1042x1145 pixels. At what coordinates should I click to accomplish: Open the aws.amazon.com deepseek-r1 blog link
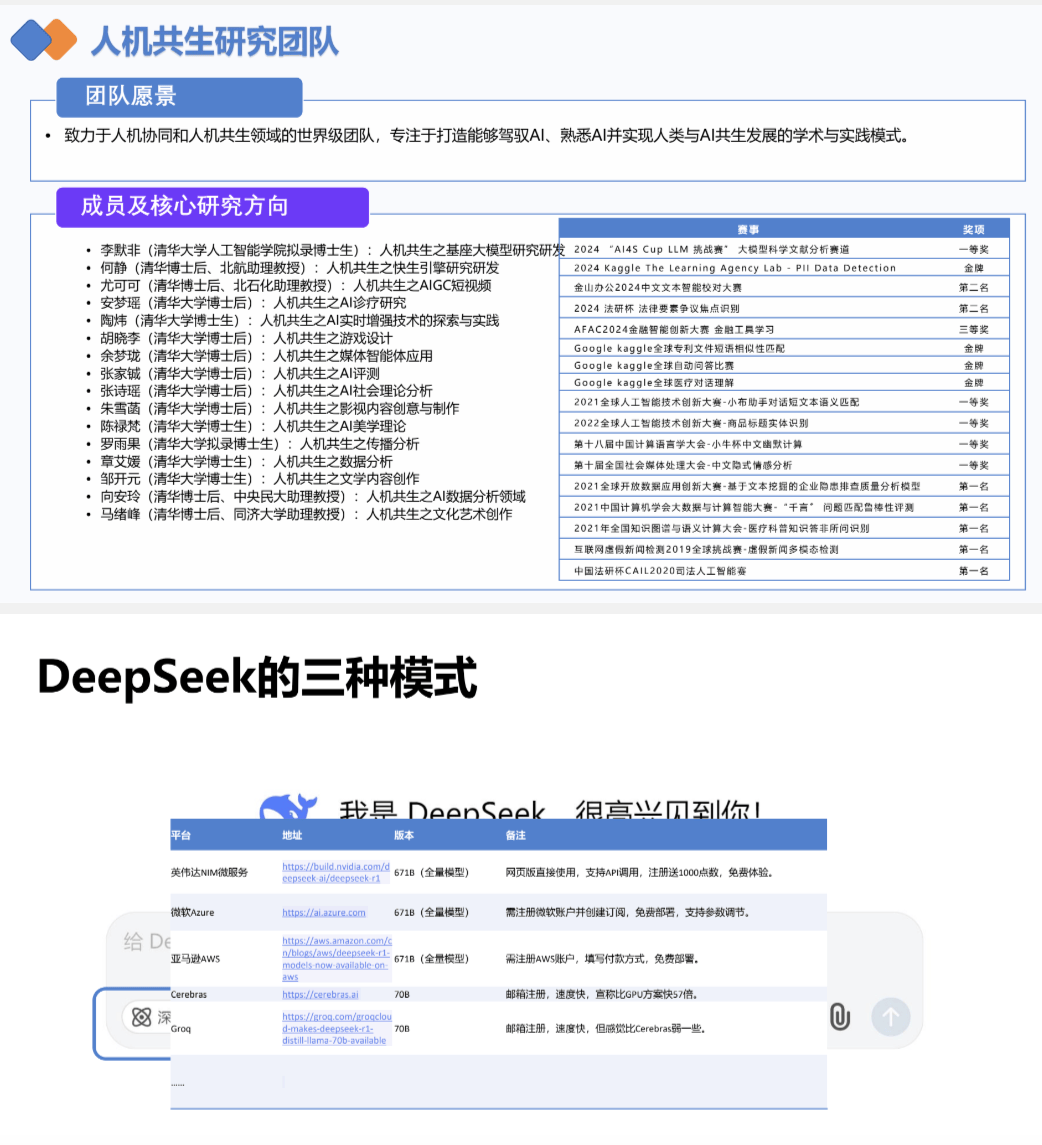point(337,959)
